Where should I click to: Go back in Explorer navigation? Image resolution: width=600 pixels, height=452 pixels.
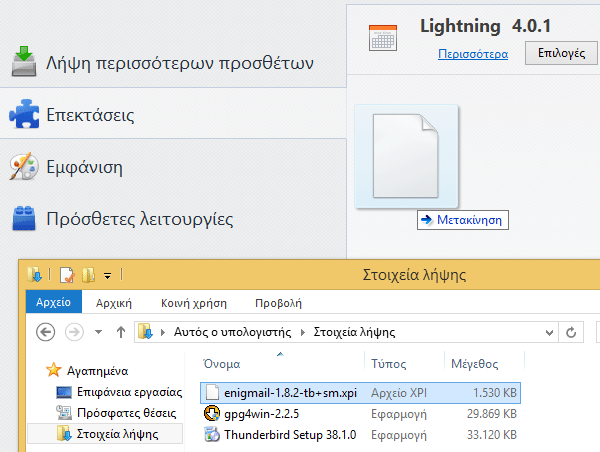46,332
